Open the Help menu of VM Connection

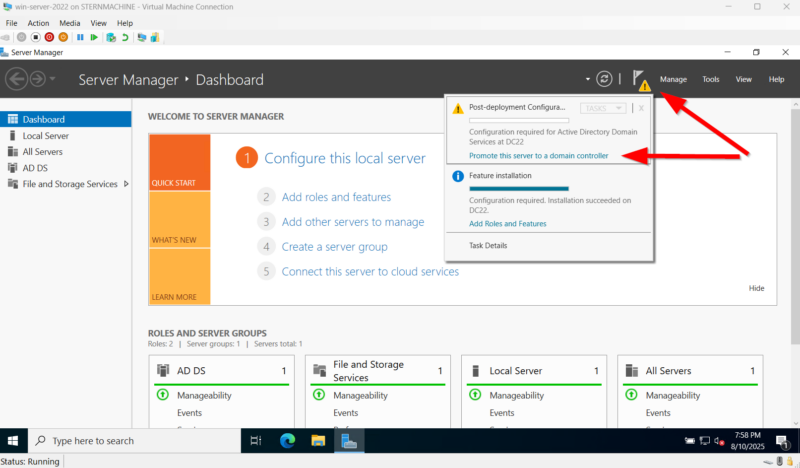pyautogui.click(x=124, y=23)
